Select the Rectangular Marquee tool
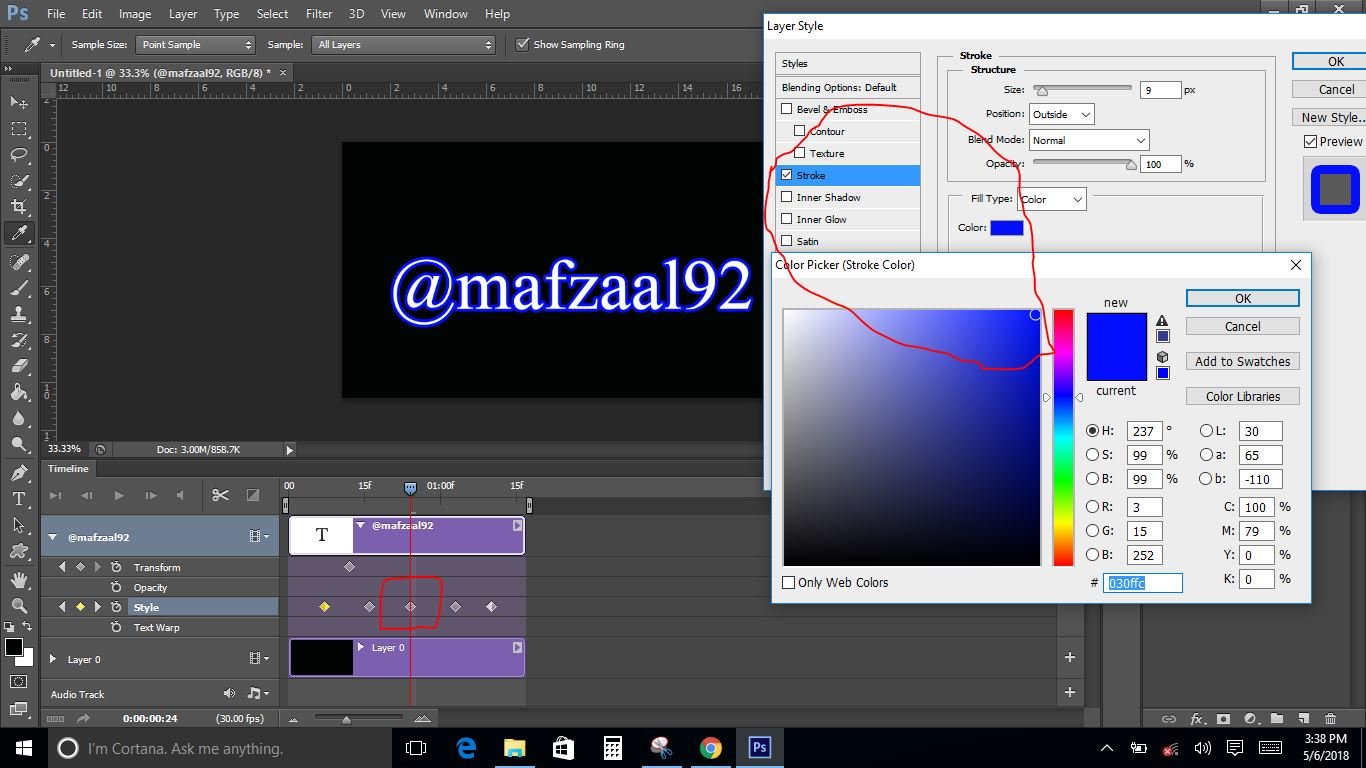The image size is (1366, 768). coord(19,128)
